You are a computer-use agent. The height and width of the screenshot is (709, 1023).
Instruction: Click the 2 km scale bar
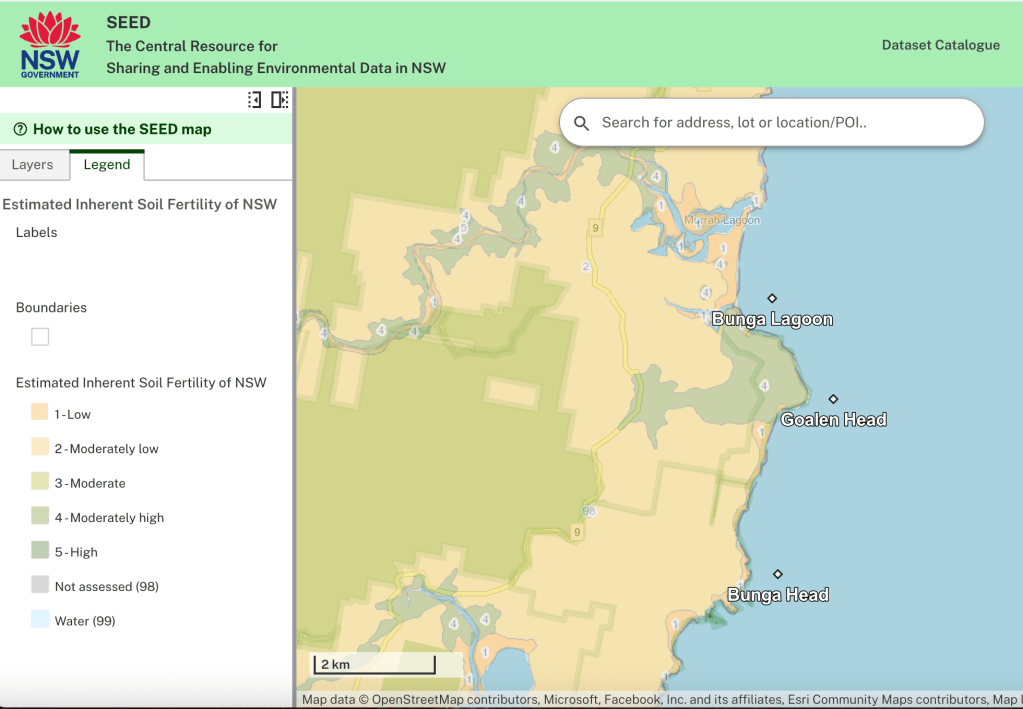point(375,664)
